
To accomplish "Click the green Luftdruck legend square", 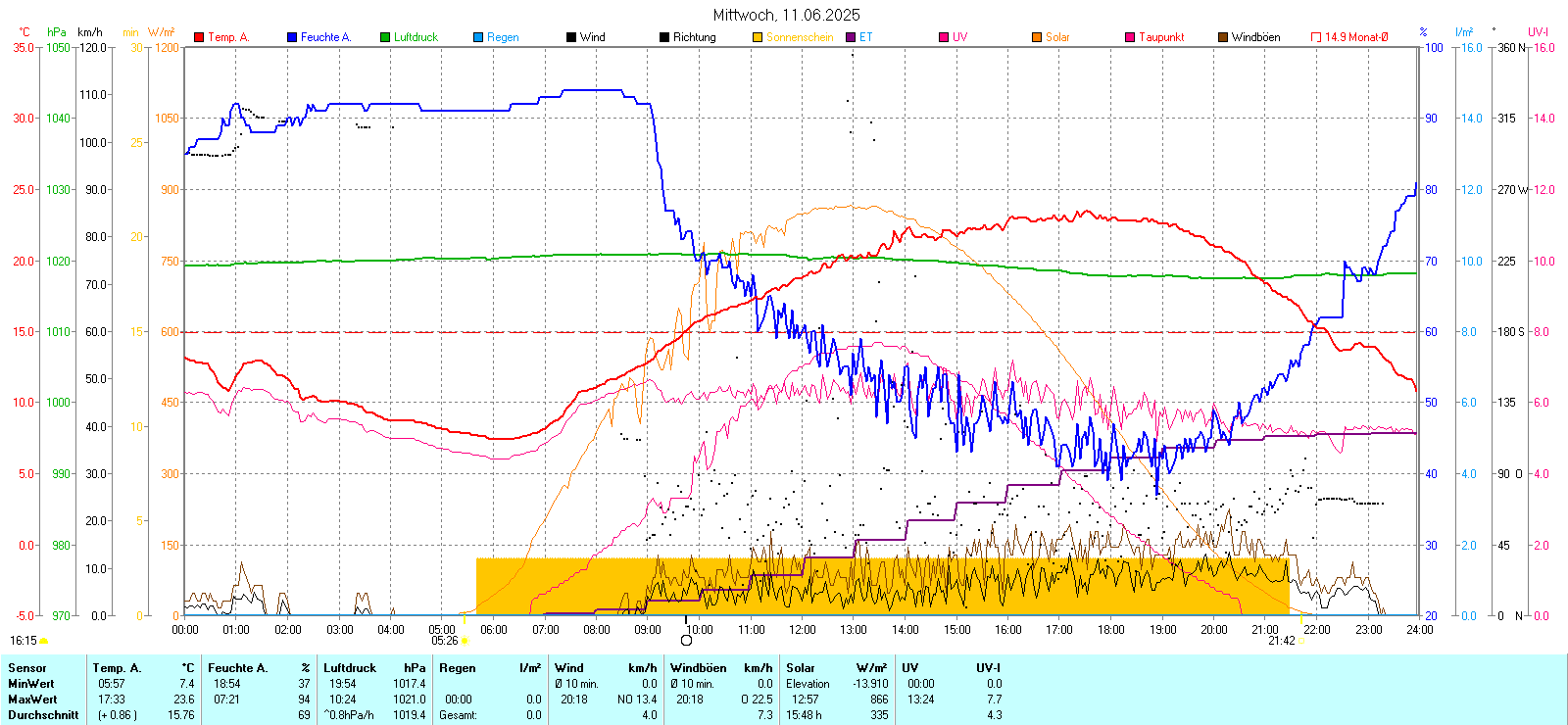I will coord(385,37).
